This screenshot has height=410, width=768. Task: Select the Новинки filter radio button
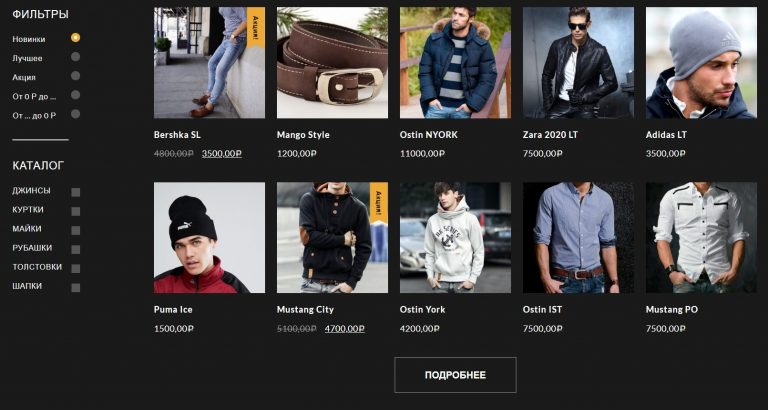pos(75,38)
